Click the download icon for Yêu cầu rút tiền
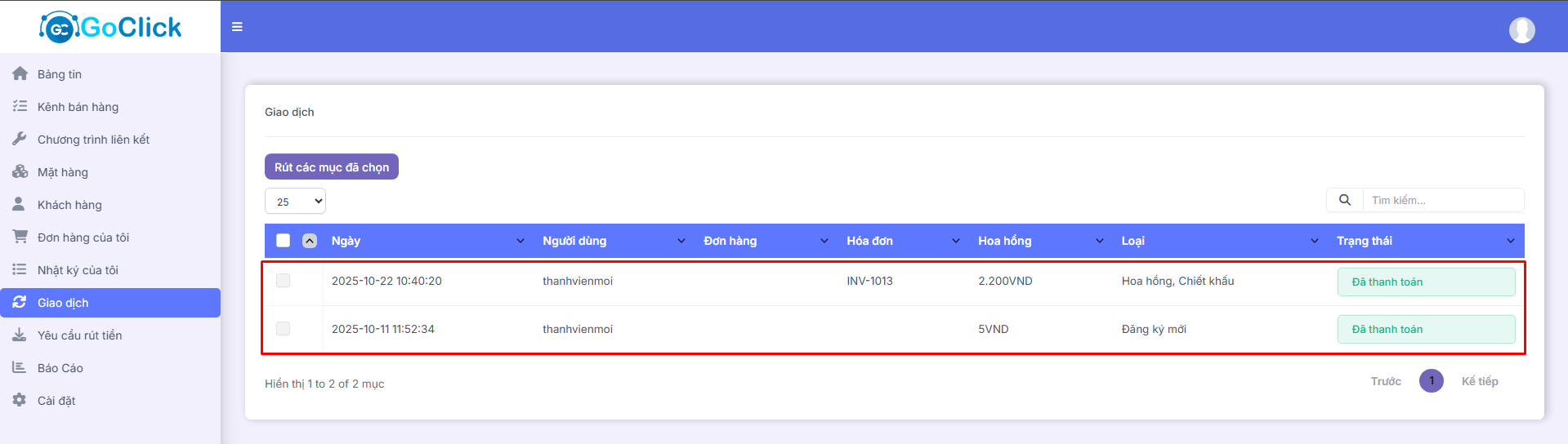This screenshot has height=444, width=1568. (x=20, y=335)
